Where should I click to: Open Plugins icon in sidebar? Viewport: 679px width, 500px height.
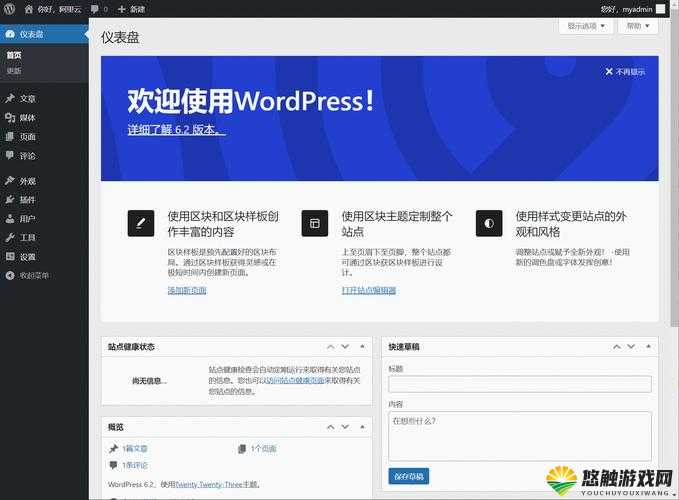(10, 200)
